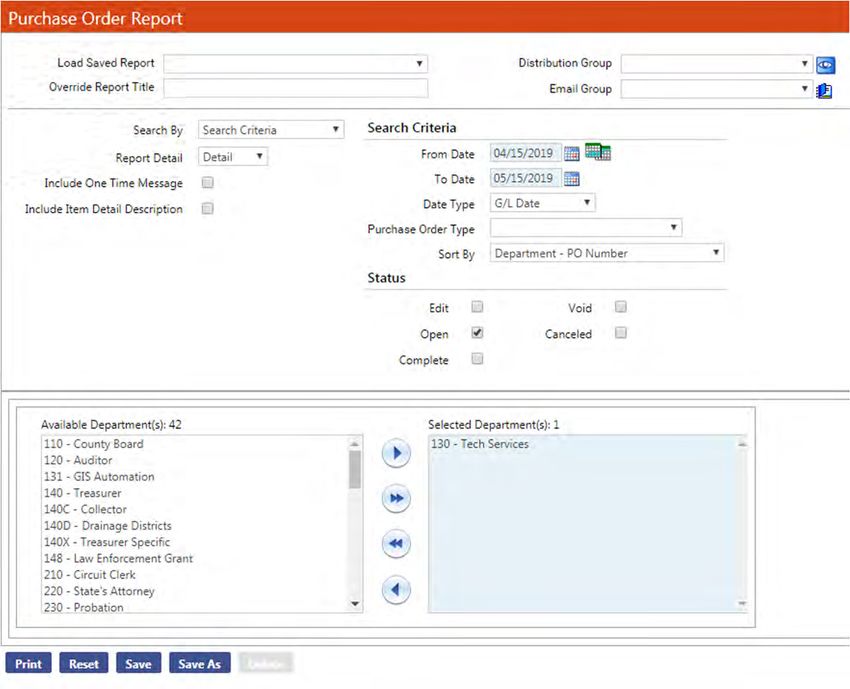Select 148 - Law Enforcement Grant
The width and height of the screenshot is (850, 689).
tap(118, 558)
